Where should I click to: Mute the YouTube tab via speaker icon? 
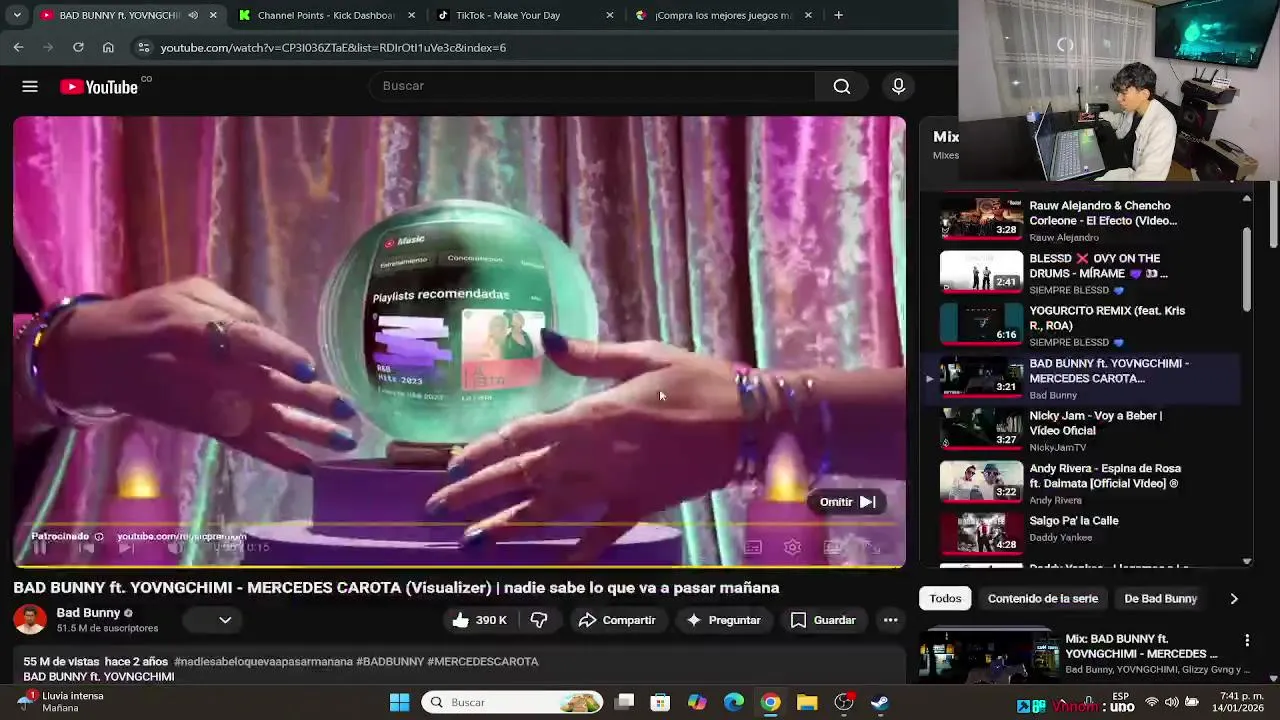coord(193,15)
